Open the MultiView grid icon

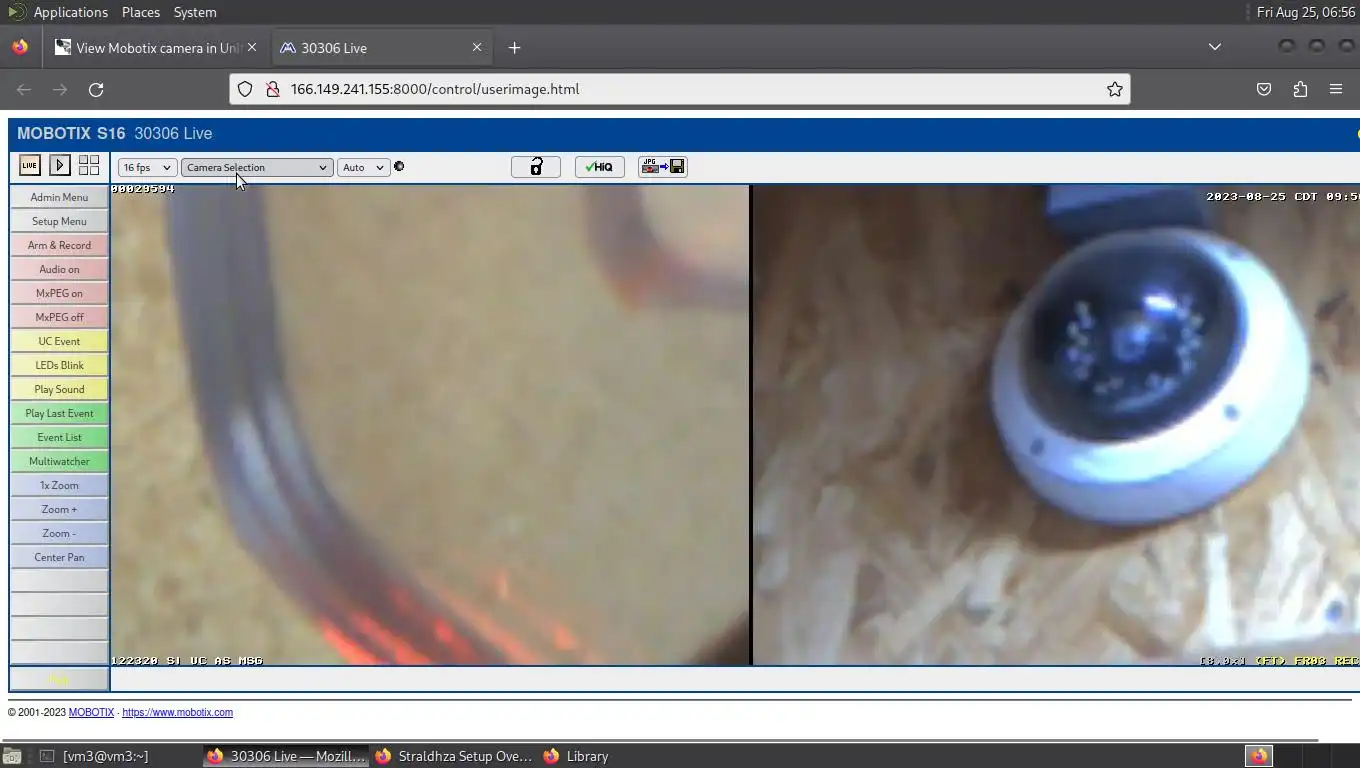pyautogui.click(x=89, y=165)
